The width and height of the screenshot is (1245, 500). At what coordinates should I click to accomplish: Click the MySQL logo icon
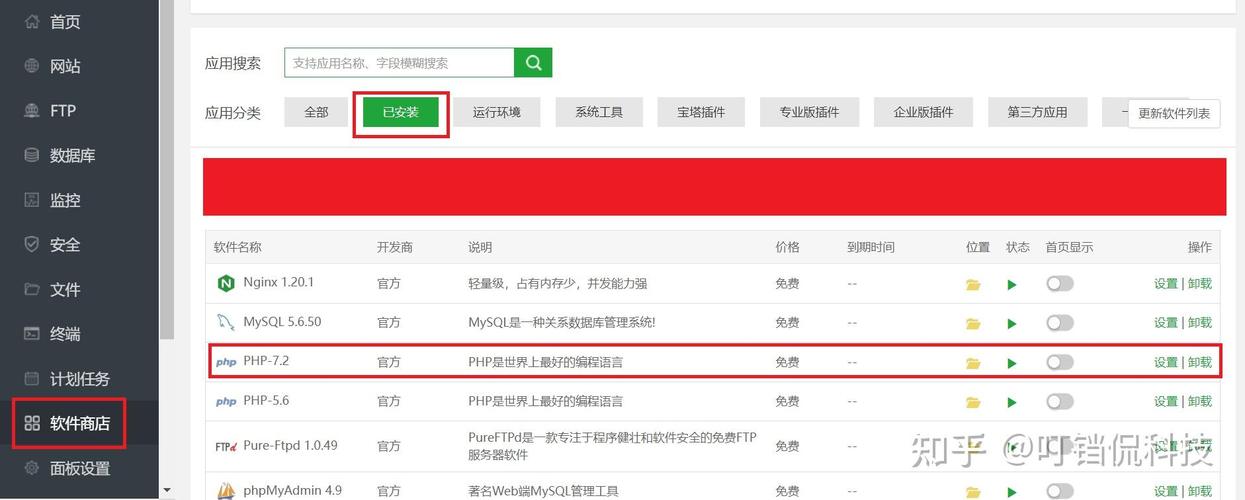pos(225,323)
